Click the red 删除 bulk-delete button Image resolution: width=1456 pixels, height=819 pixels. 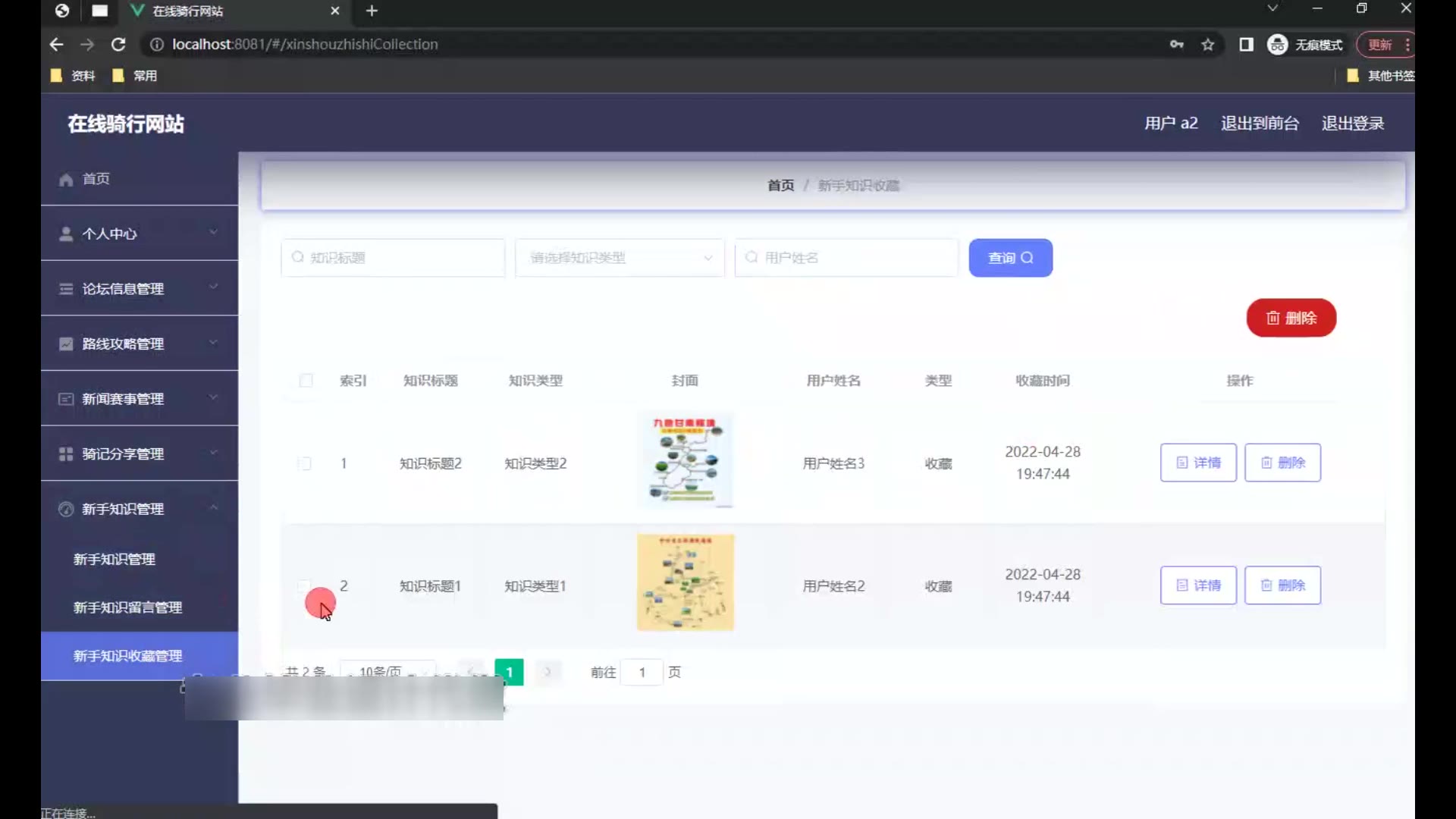1291,318
